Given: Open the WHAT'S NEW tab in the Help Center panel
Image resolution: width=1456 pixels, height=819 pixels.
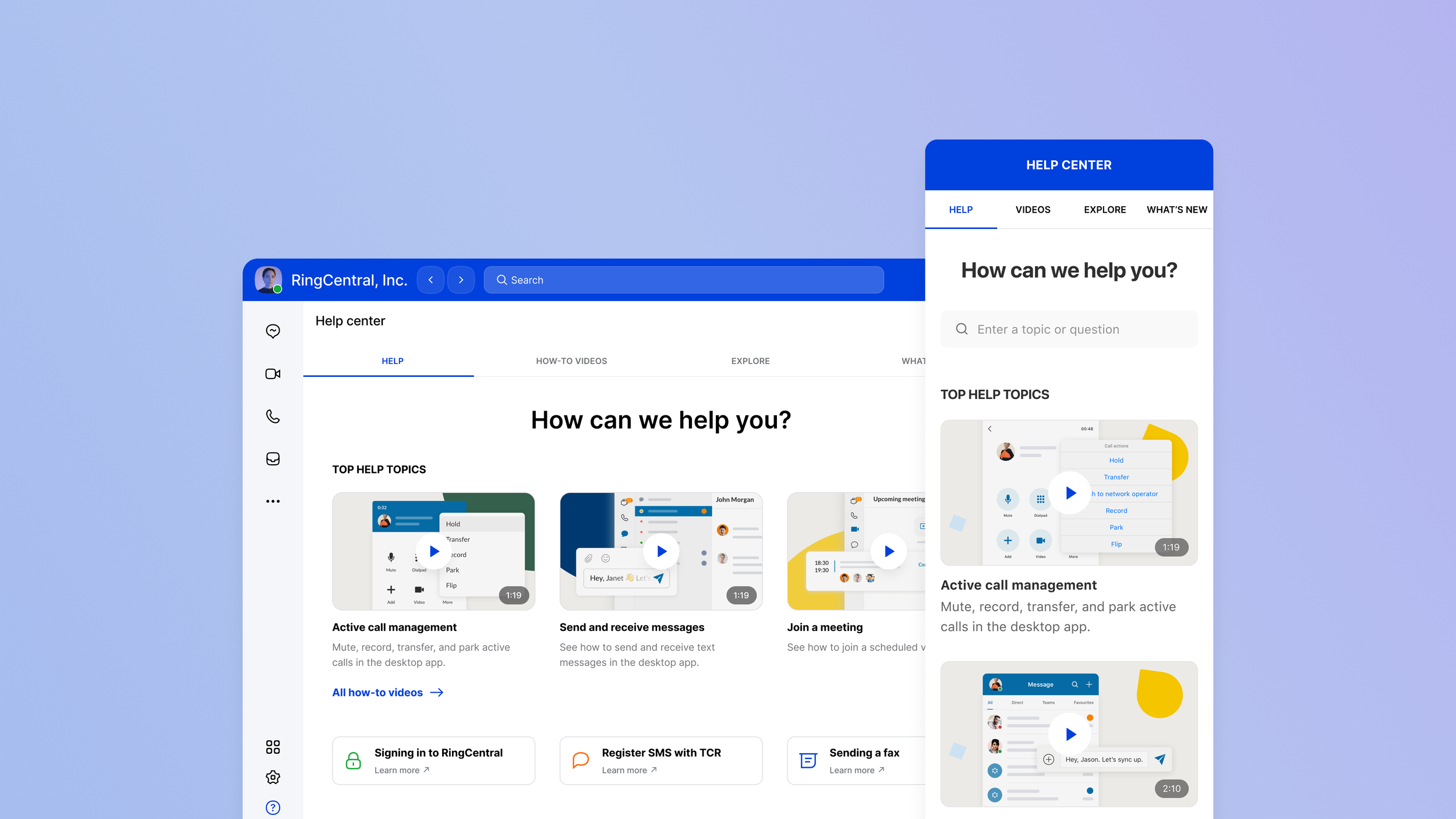Looking at the screenshot, I should pyautogui.click(x=1176, y=210).
